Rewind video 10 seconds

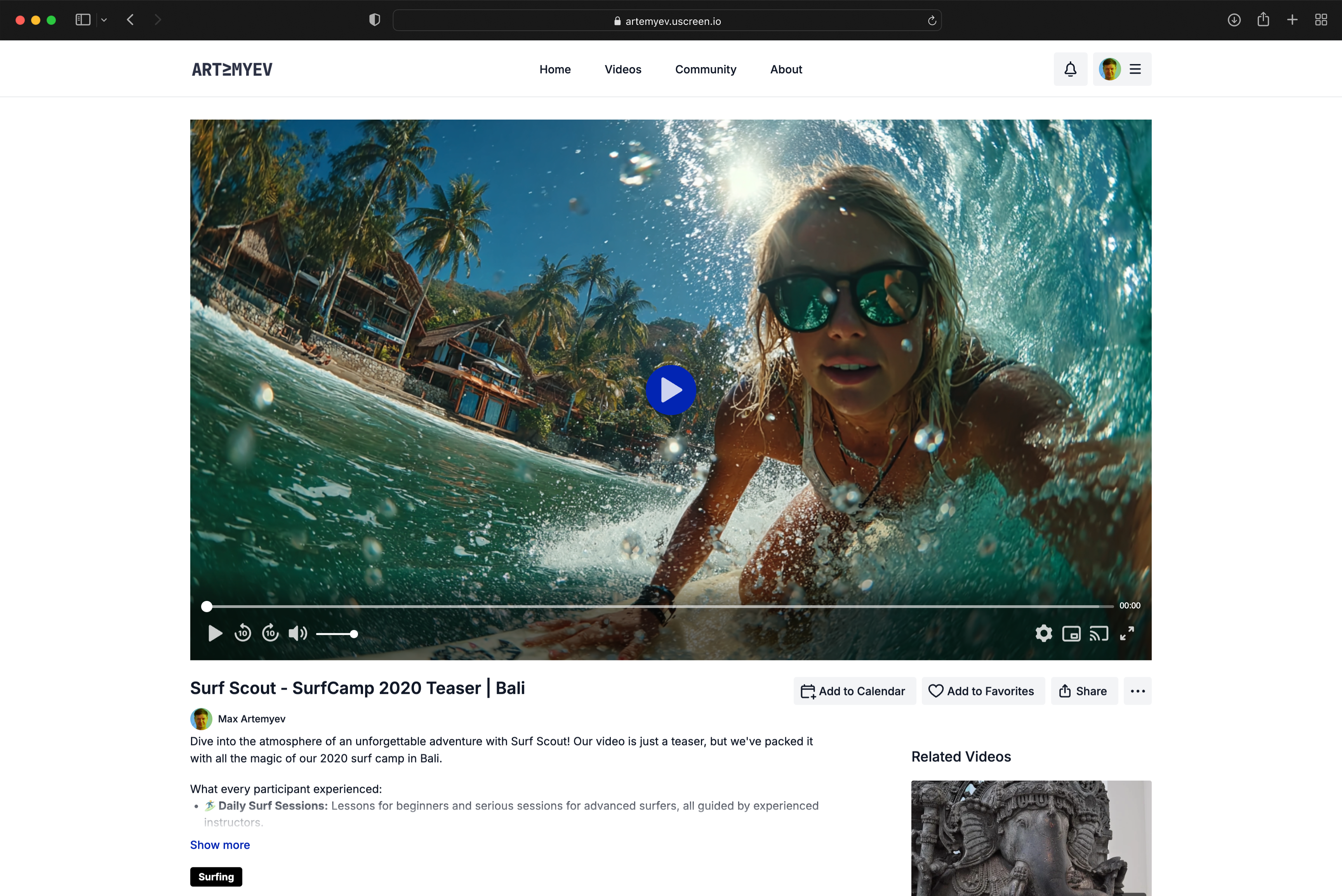(242, 633)
